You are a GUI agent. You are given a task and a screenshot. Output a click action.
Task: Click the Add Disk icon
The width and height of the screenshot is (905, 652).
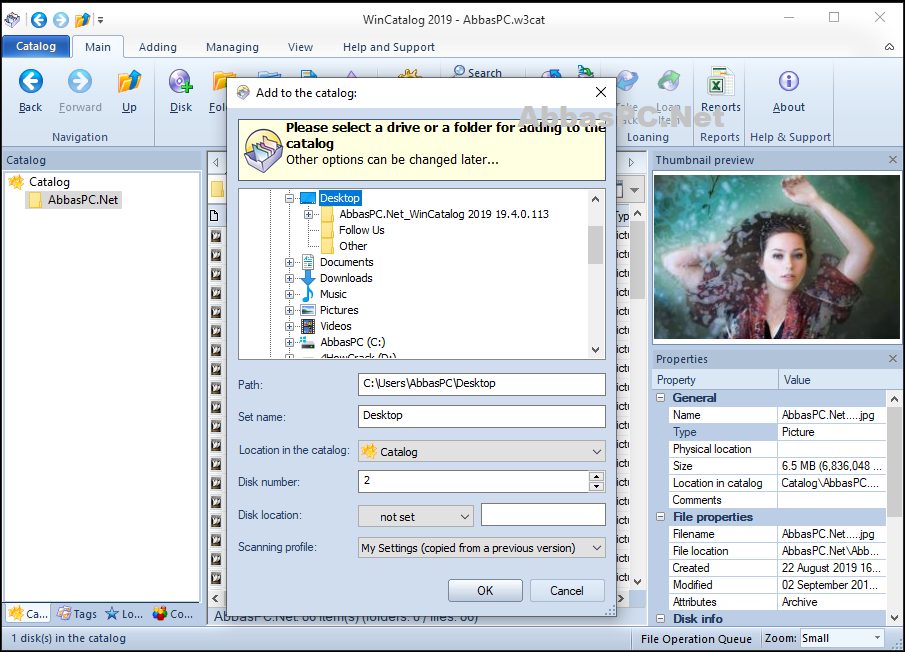(181, 81)
